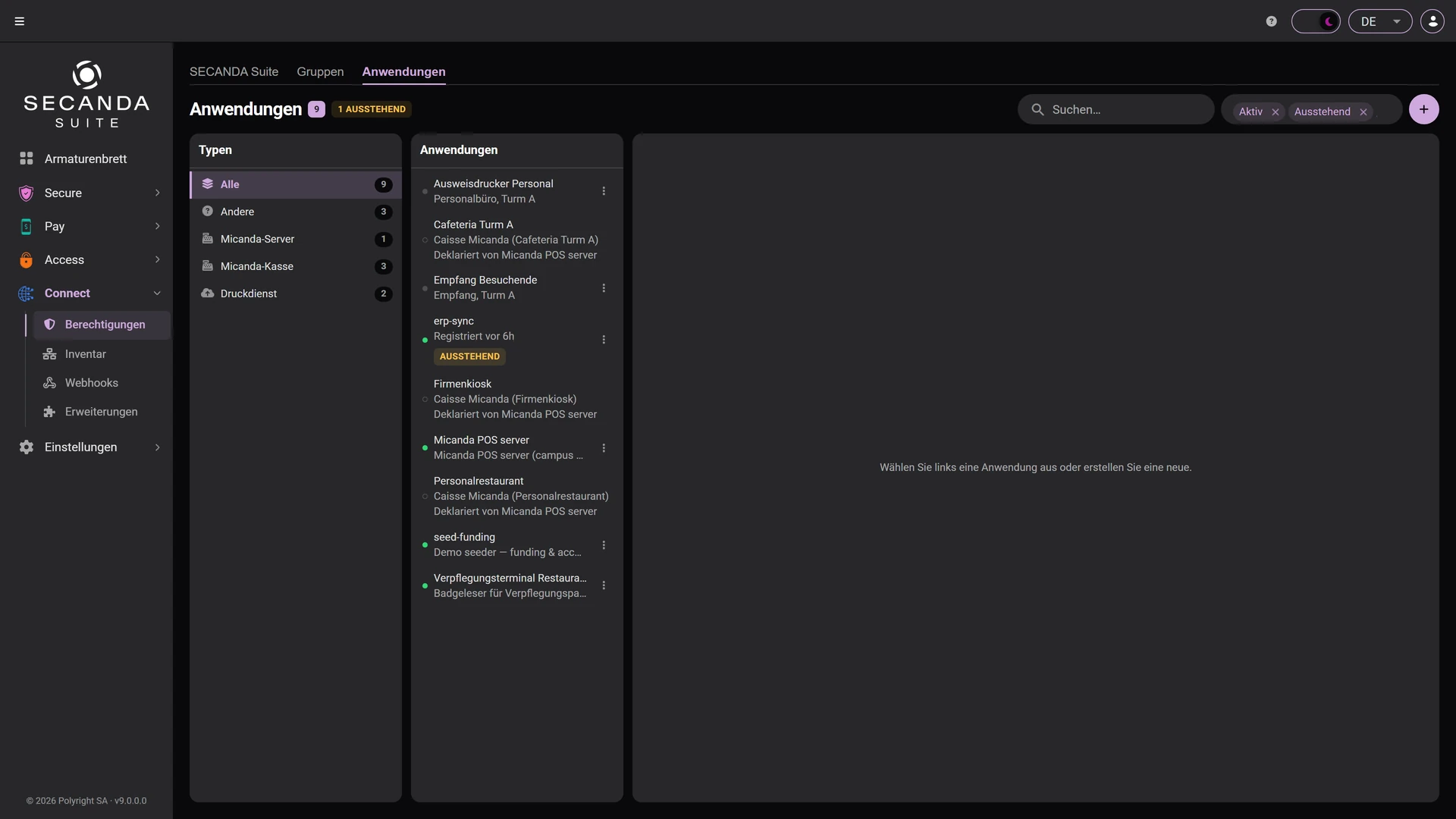Click the plus add application button
This screenshot has height=819, width=1456.
click(1424, 109)
